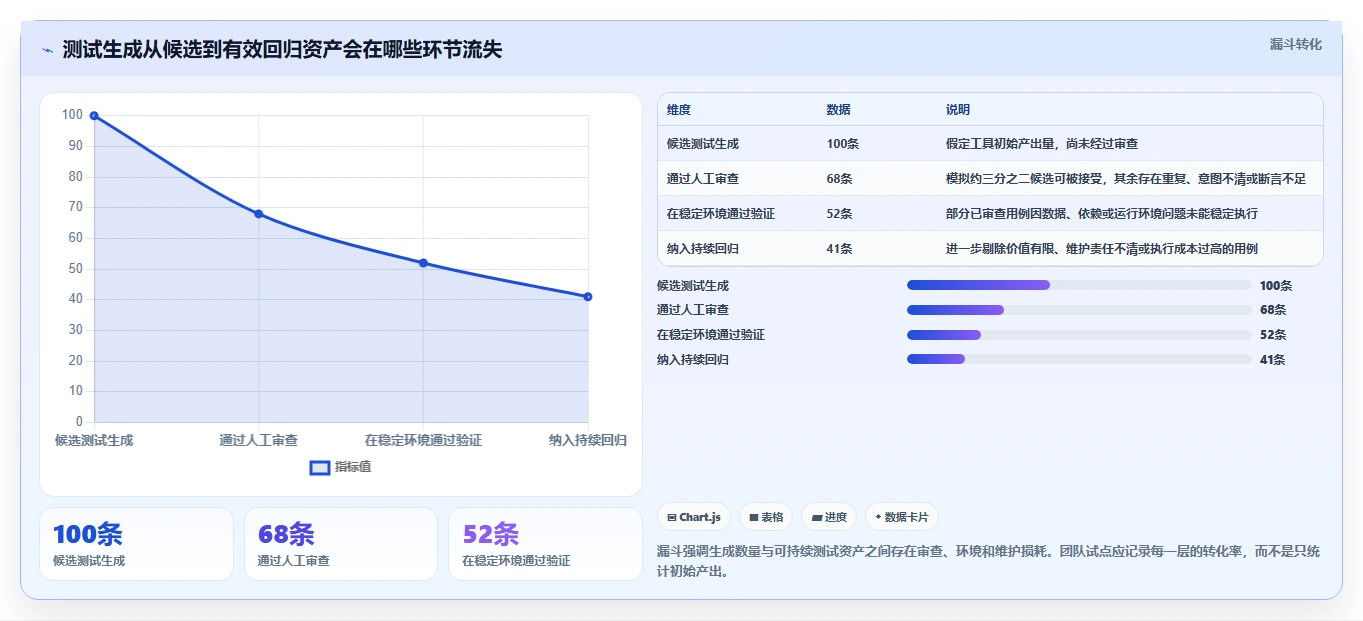Click the 数据 table column header
This screenshot has width=1363, height=621.
point(839,110)
